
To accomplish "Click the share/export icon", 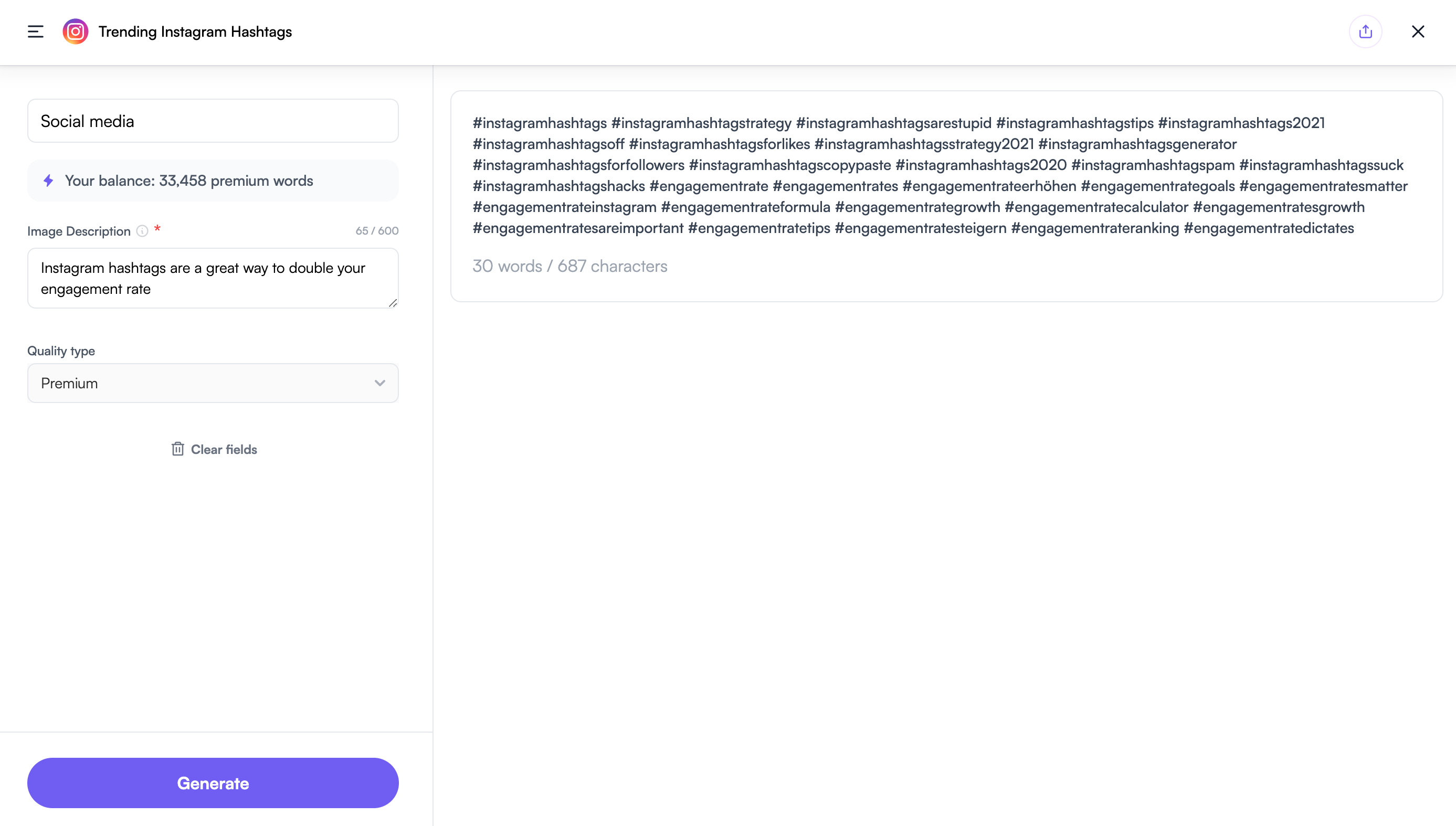I will click(1365, 32).
